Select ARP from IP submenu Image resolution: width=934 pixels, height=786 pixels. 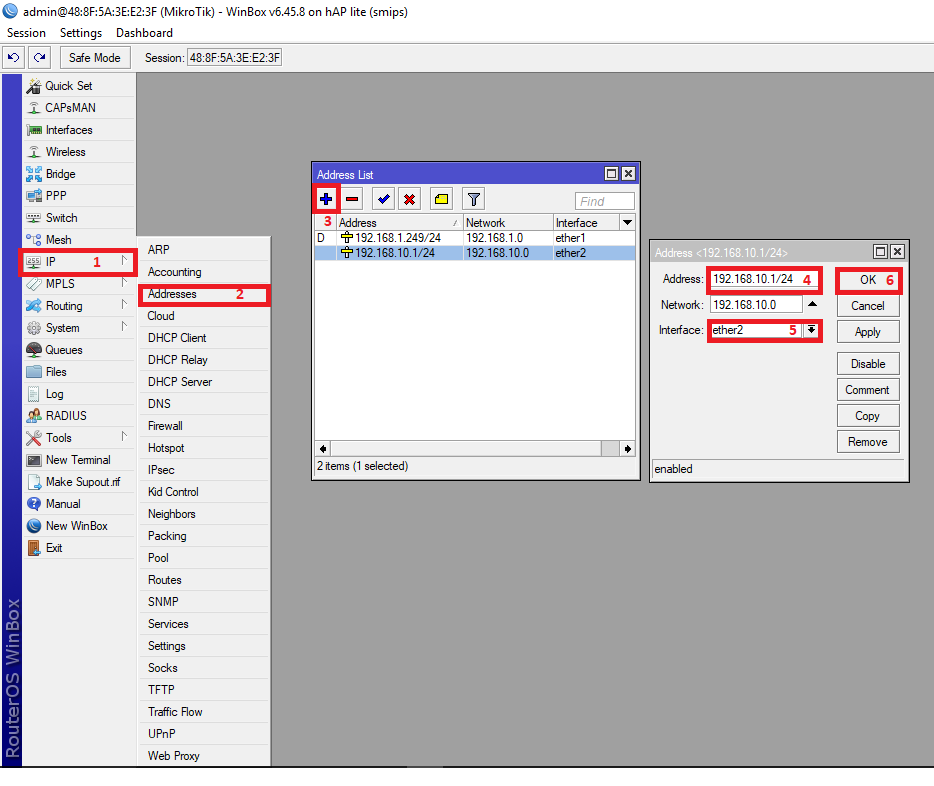(x=204, y=250)
